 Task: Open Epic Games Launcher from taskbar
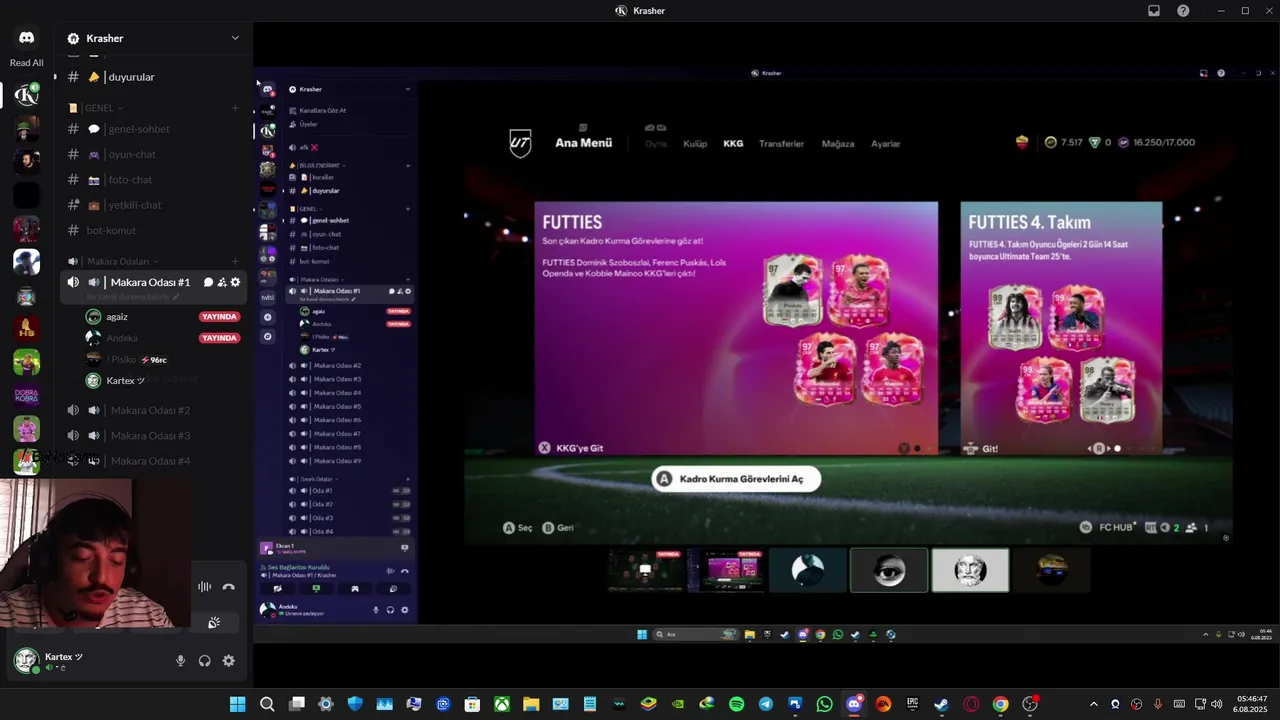(912, 704)
